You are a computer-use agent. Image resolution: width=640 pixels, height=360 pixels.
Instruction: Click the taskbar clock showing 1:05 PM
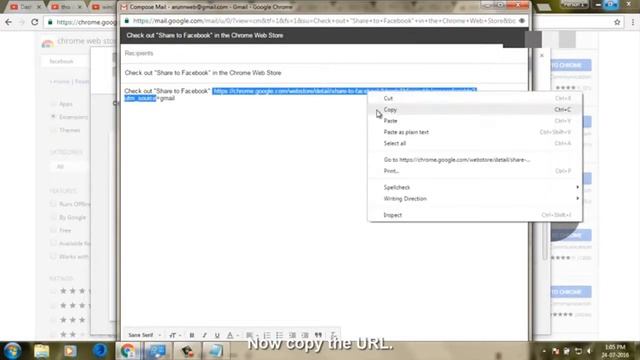coord(615,351)
